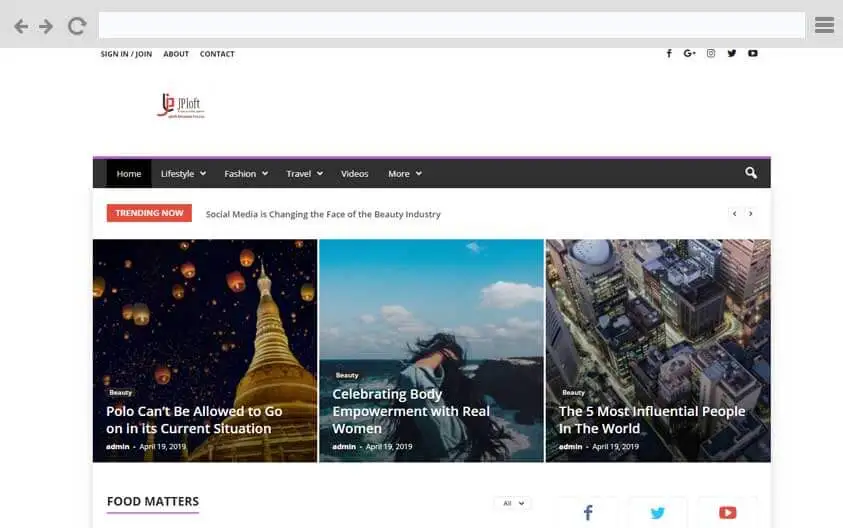The image size is (843, 528).
Task: Select the Home navigation tab
Action: click(129, 174)
